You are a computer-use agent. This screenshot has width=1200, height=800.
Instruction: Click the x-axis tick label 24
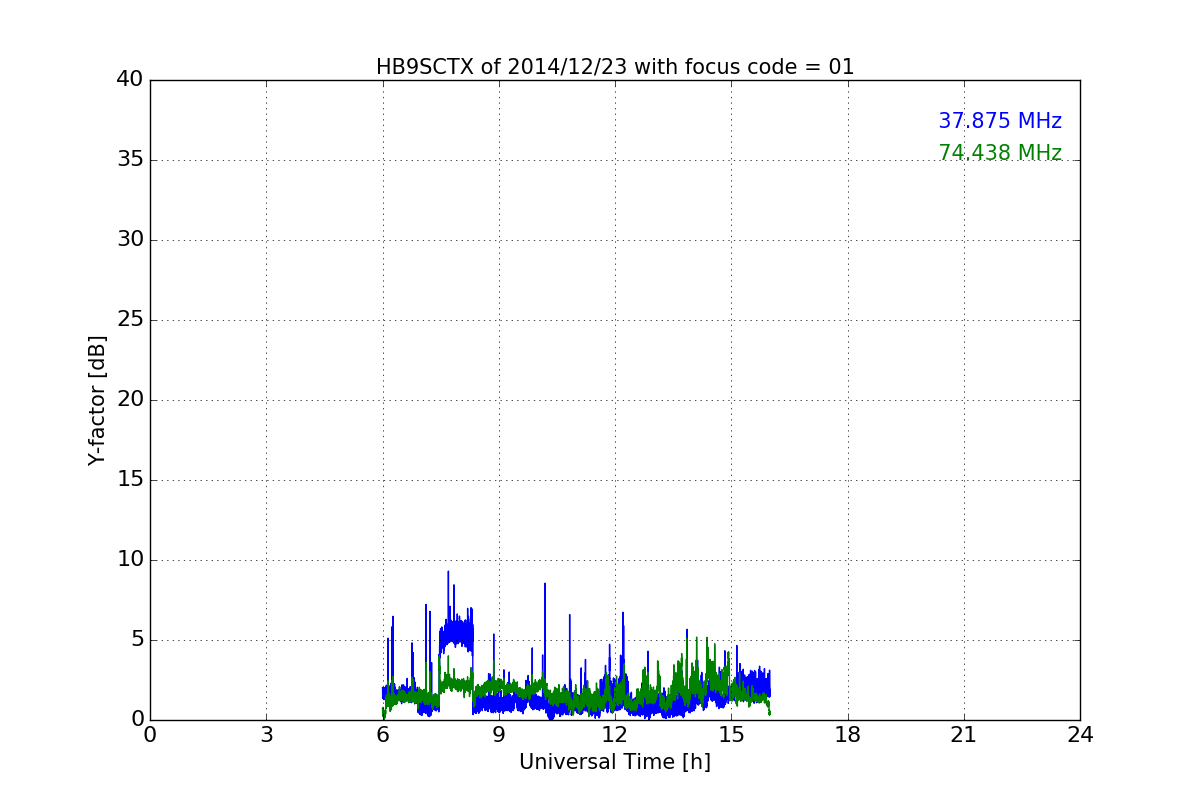[1080, 735]
